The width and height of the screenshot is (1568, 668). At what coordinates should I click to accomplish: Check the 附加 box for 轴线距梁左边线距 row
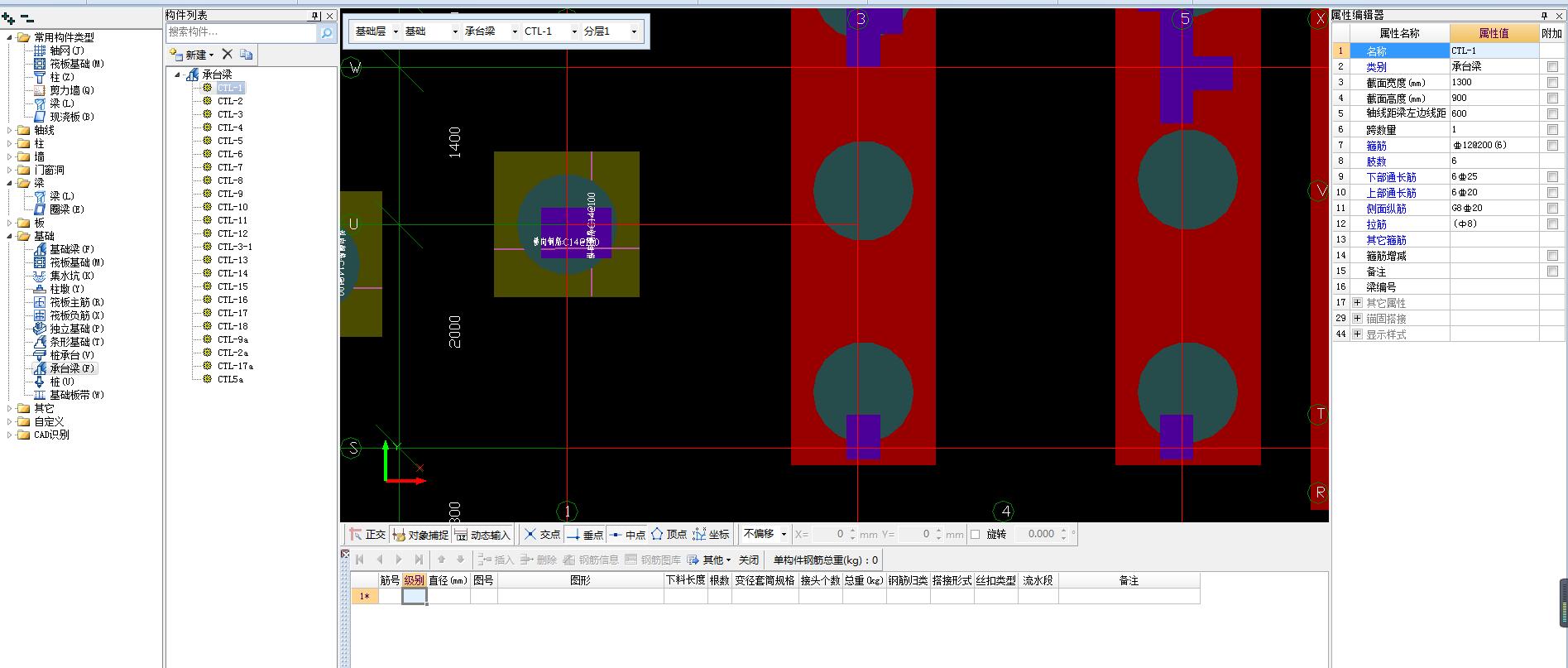(1552, 114)
